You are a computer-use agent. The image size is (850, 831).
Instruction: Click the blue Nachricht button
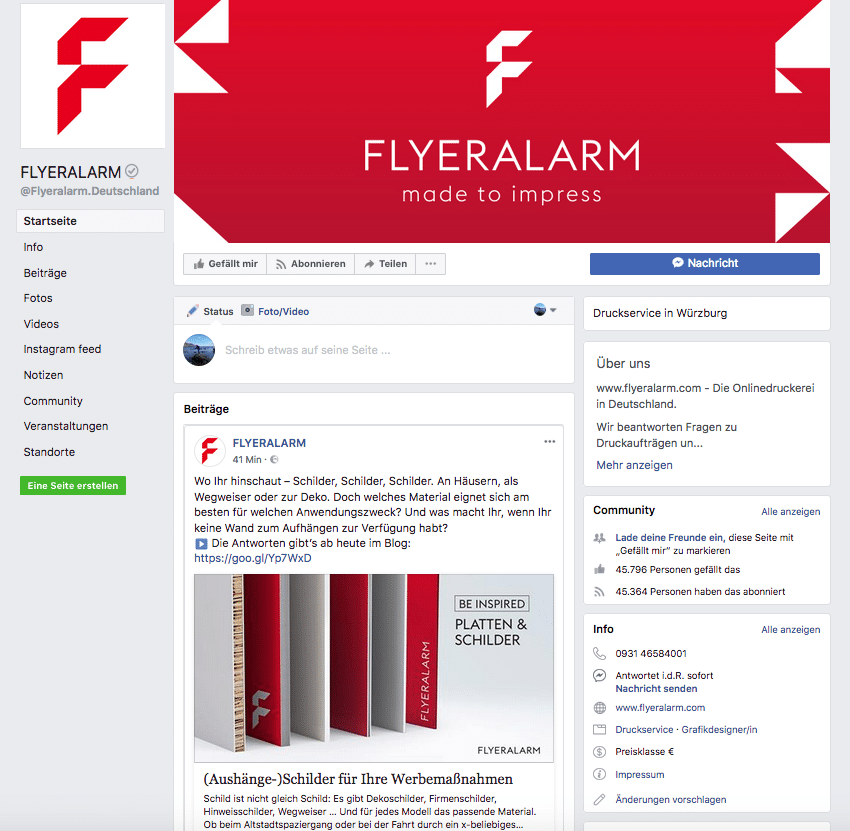coord(705,263)
